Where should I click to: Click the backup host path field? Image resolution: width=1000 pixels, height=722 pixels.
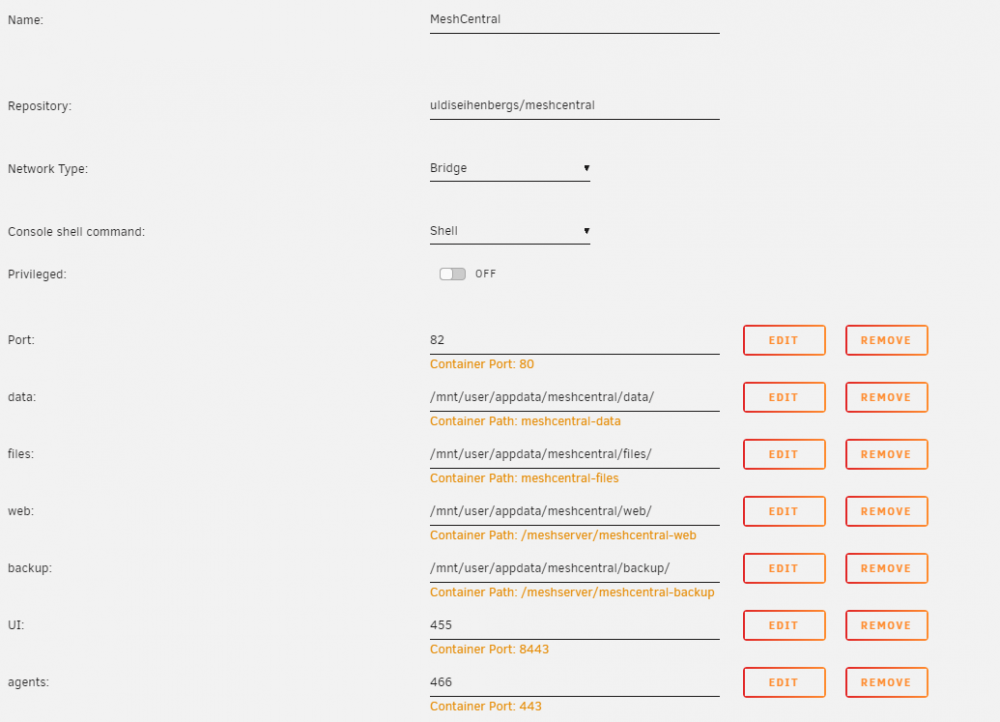coord(575,568)
